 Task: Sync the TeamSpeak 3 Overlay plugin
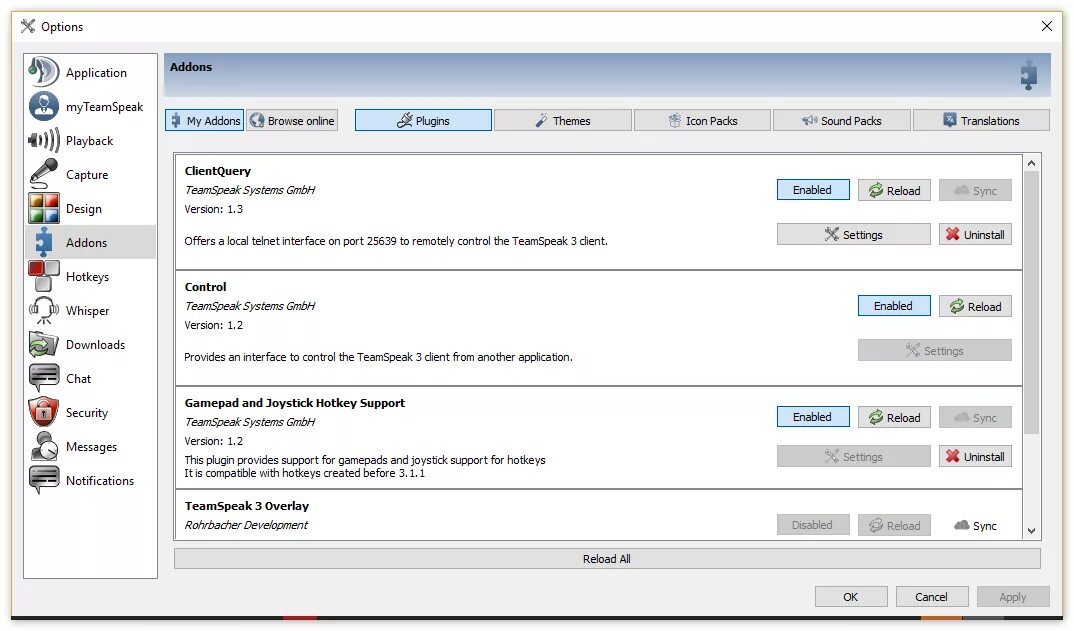coord(975,525)
